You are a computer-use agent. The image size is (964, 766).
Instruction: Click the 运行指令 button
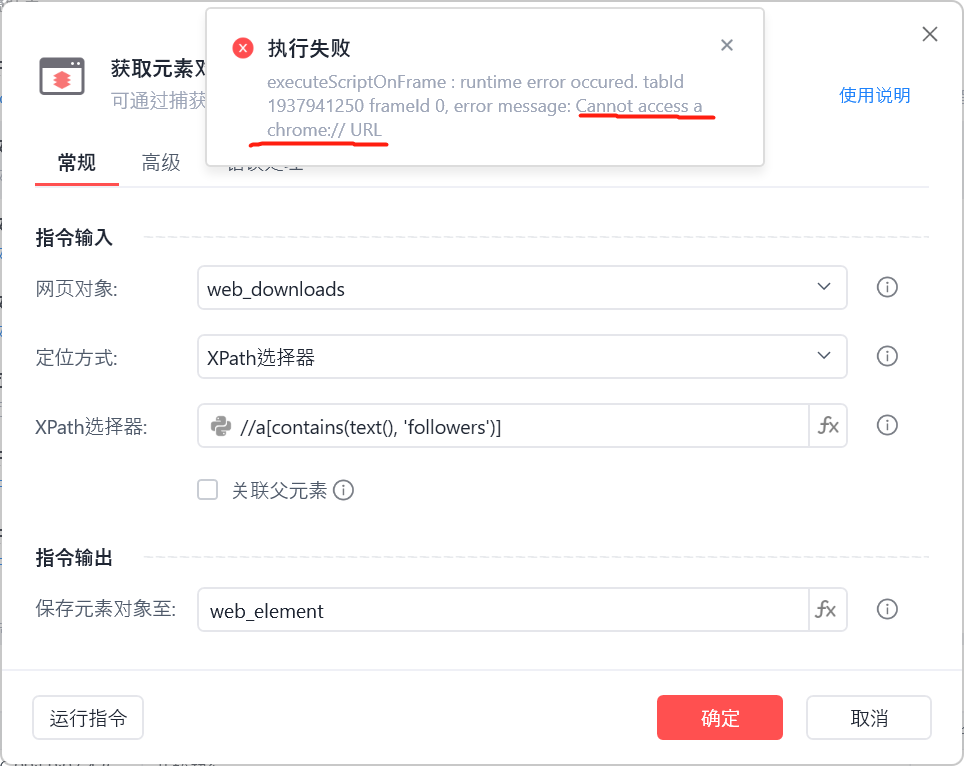point(88,717)
